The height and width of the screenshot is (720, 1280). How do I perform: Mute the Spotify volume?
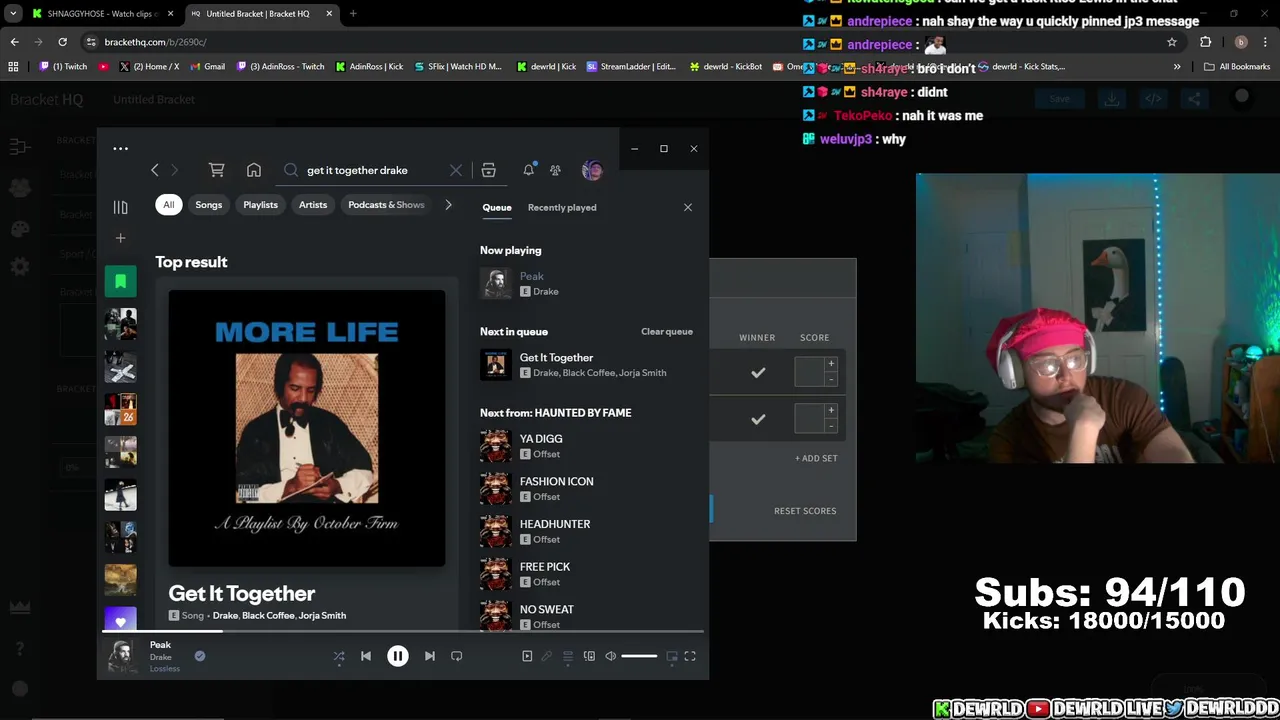coord(611,656)
